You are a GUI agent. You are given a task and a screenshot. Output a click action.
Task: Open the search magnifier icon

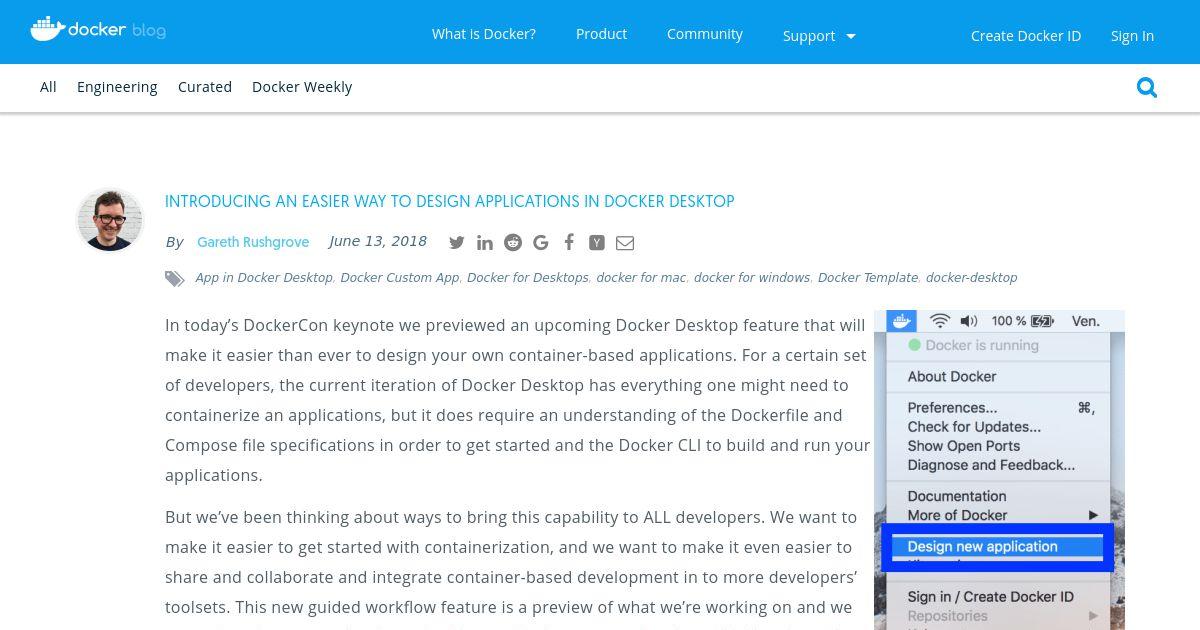click(x=1147, y=88)
